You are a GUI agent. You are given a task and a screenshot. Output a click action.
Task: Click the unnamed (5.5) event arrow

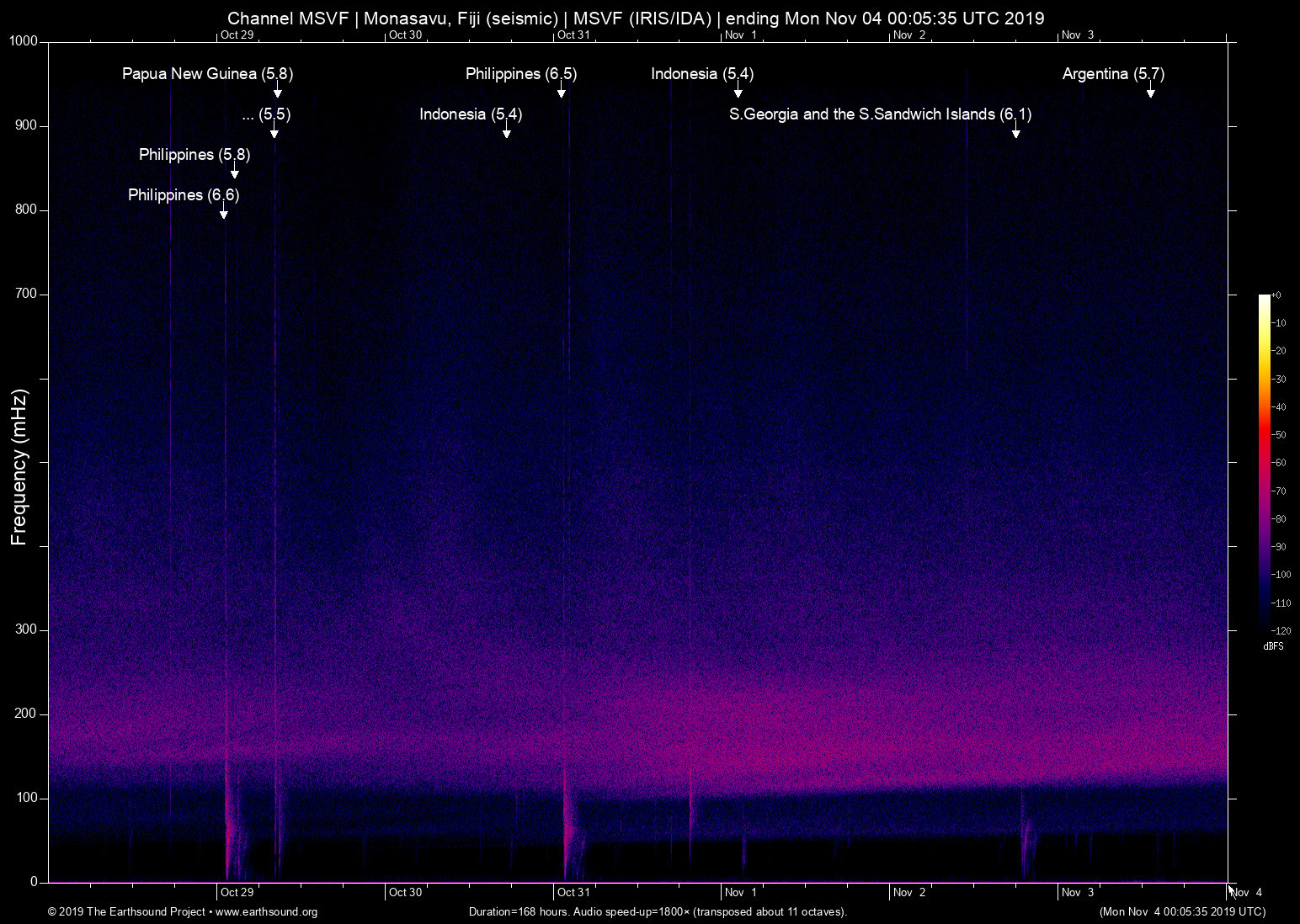click(274, 128)
